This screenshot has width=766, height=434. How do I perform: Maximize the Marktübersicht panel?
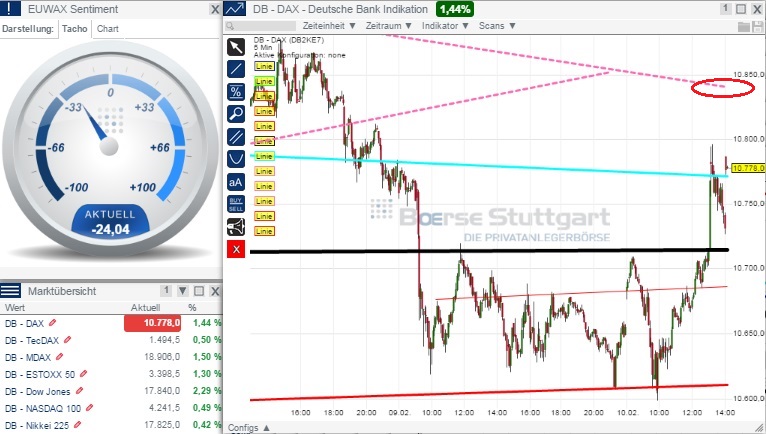(199, 291)
